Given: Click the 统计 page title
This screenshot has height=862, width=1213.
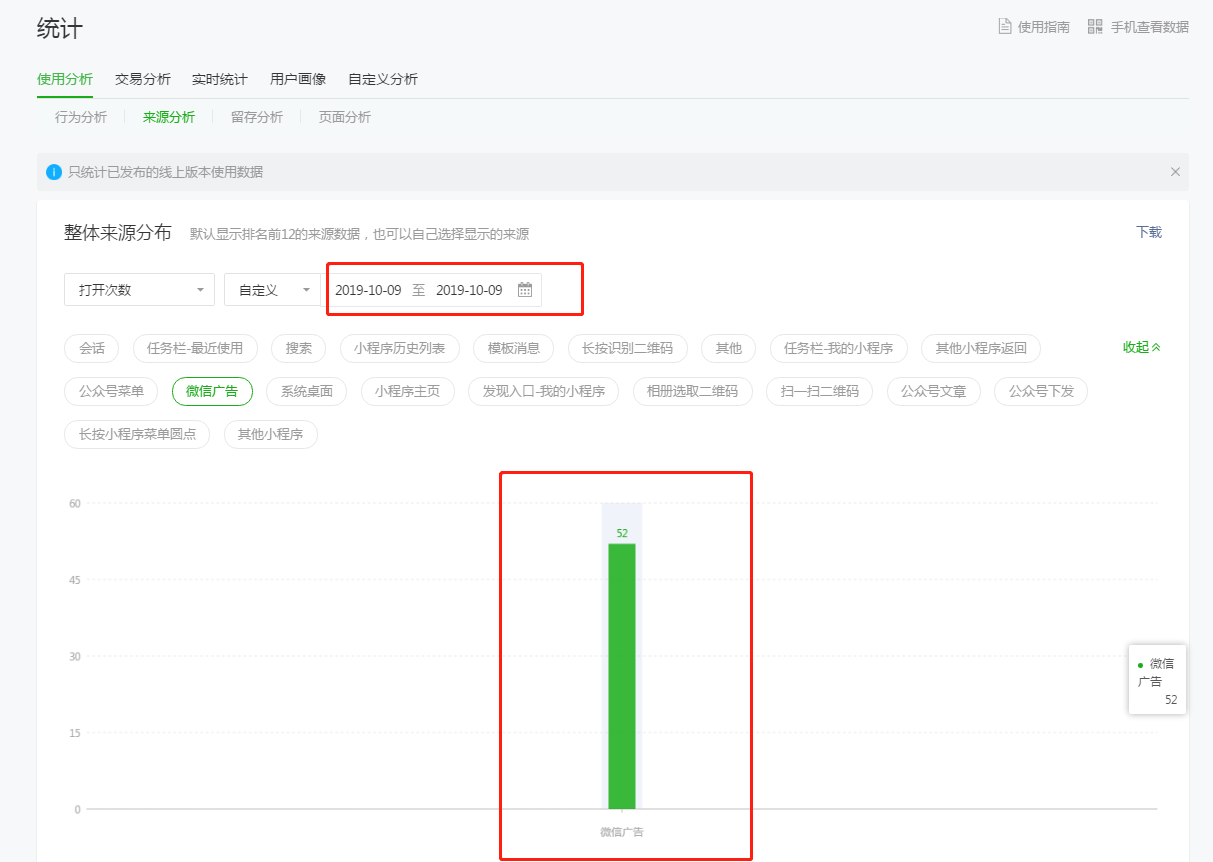Looking at the screenshot, I should [60, 28].
